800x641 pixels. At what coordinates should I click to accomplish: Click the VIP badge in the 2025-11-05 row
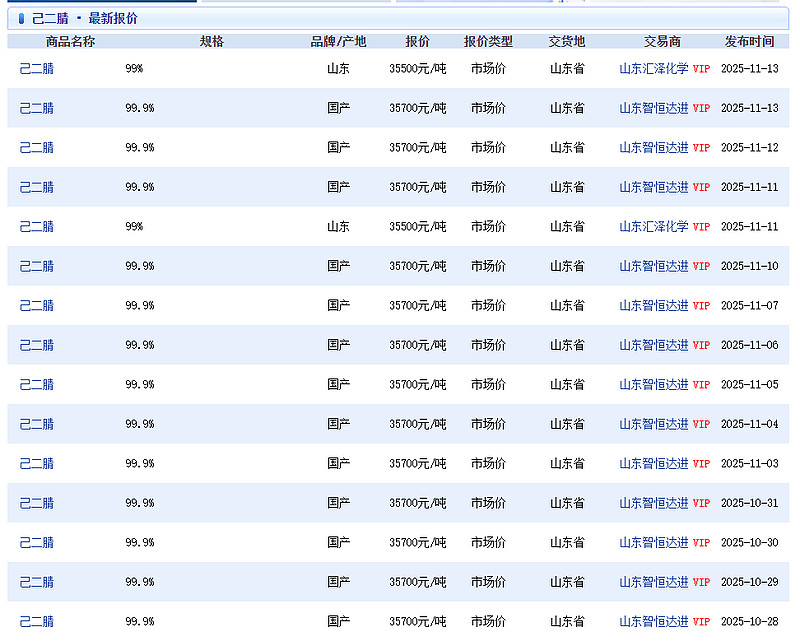point(702,384)
